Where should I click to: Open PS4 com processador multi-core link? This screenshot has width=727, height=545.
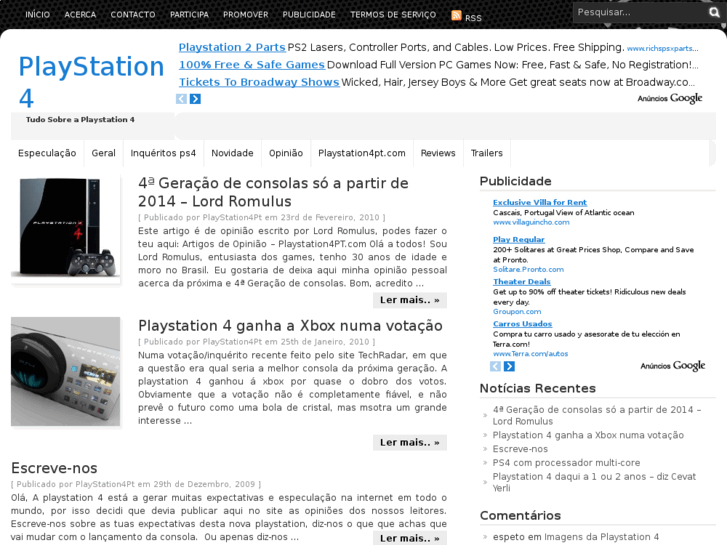[x=566, y=463]
